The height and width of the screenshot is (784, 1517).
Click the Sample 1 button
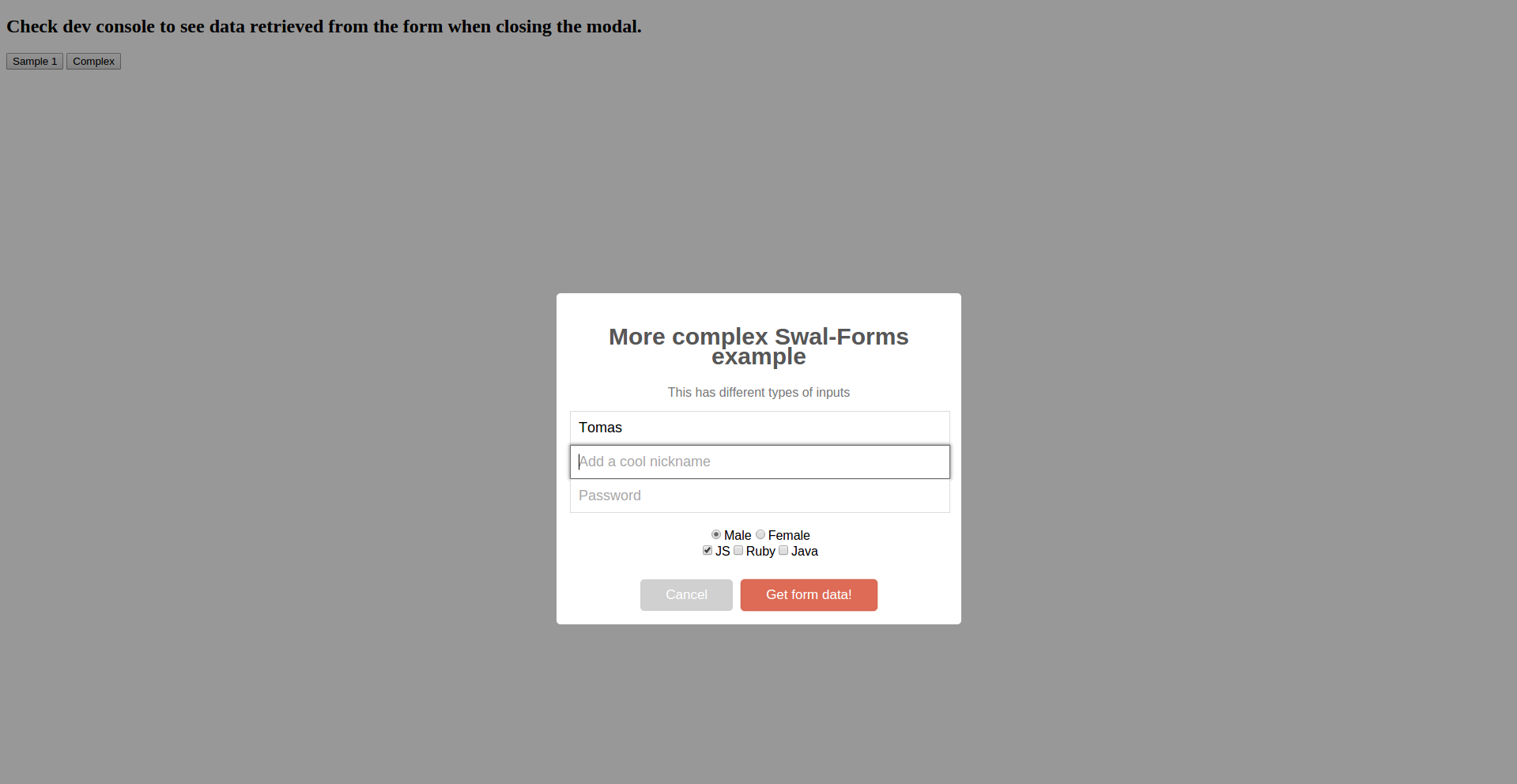point(35,62)
